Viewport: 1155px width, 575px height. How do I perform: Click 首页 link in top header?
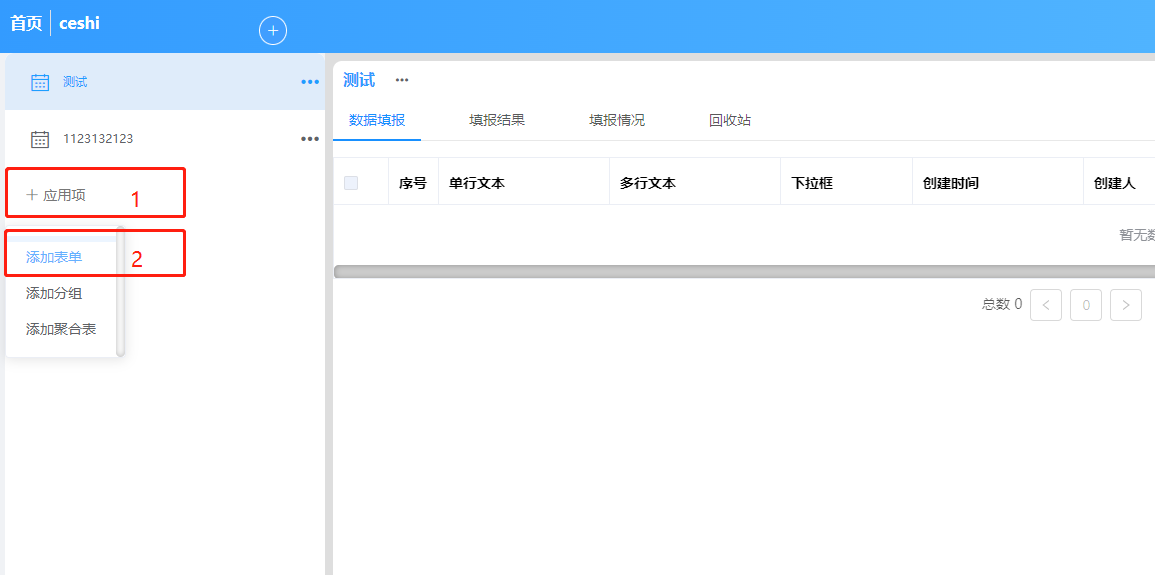[x=26, y=23]
